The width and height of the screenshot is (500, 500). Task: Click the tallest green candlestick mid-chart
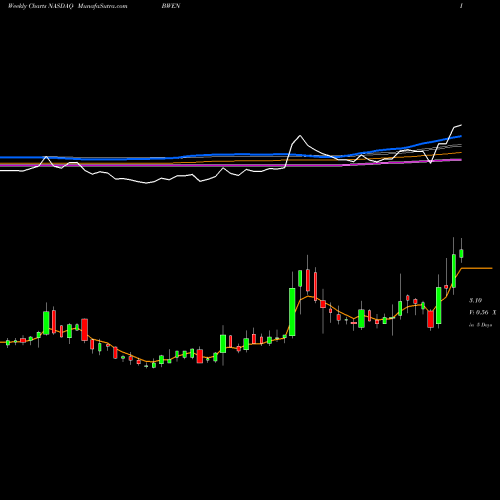292,312
